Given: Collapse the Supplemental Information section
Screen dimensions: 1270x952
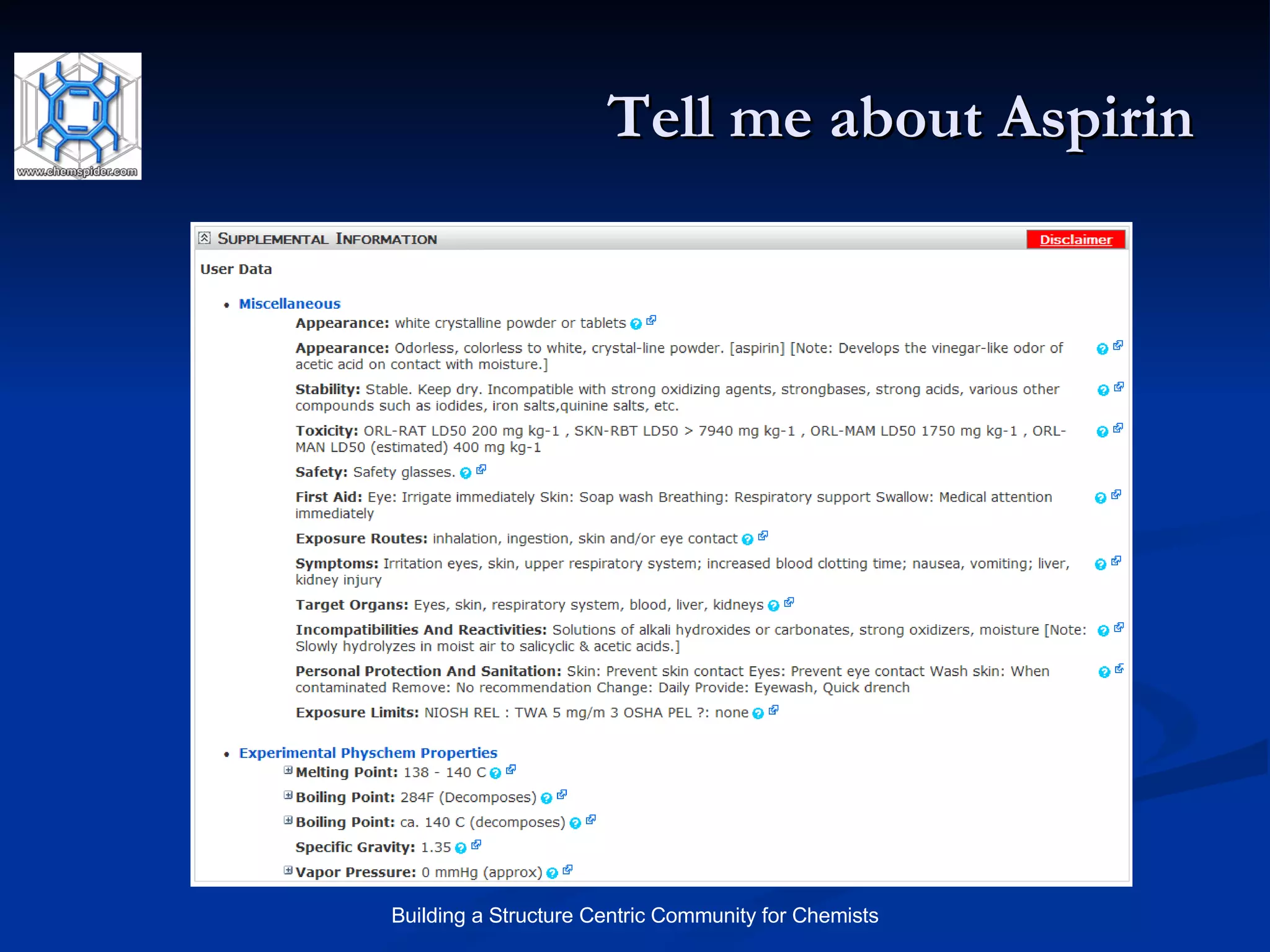Looking at the screenshot, I should [x=205, y=238].
